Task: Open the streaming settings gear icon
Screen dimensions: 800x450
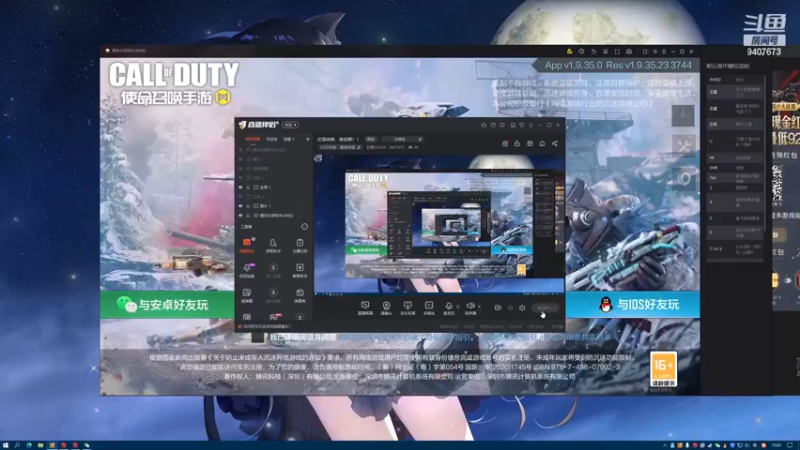Action: point(522,308)
